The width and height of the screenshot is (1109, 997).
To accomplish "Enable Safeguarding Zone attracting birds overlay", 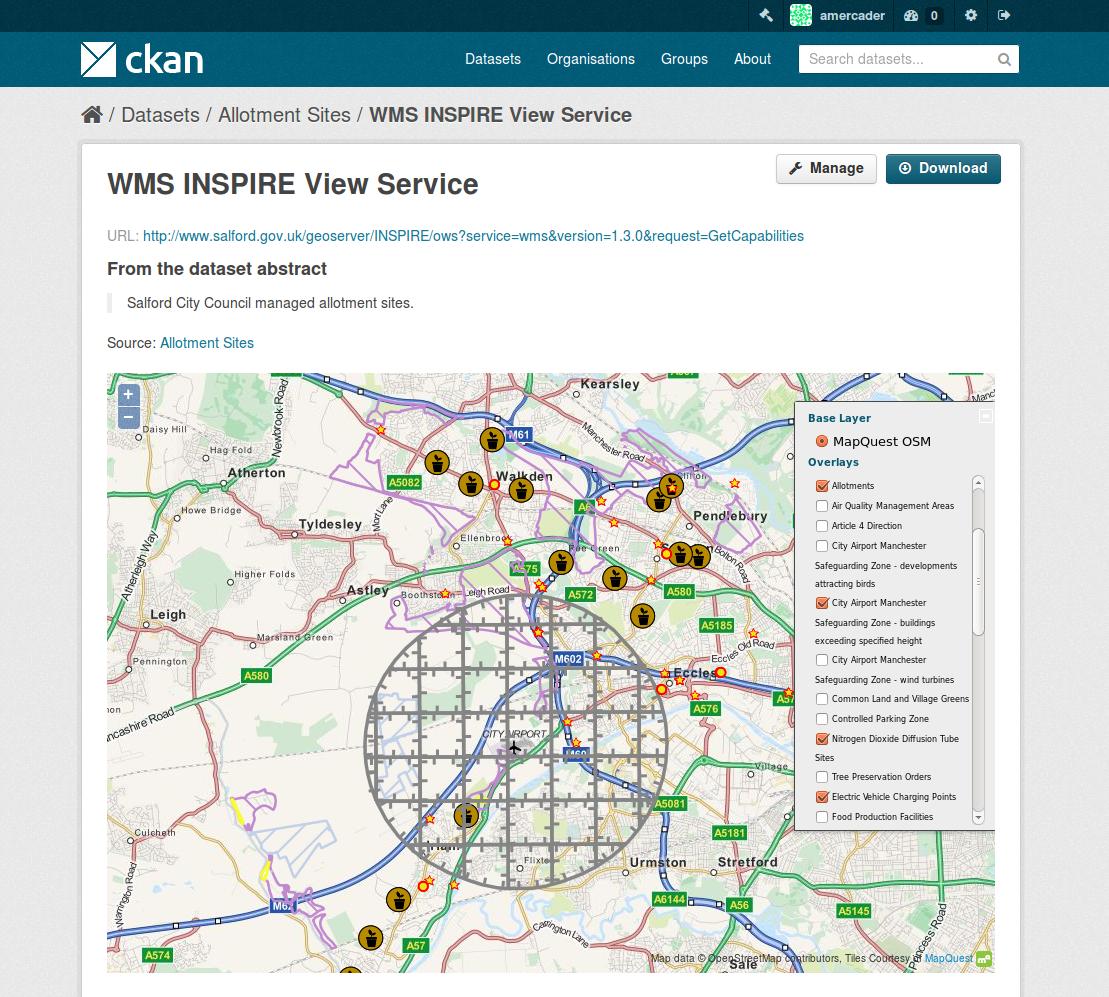I will pyautogui.click(x=822, y=546).
